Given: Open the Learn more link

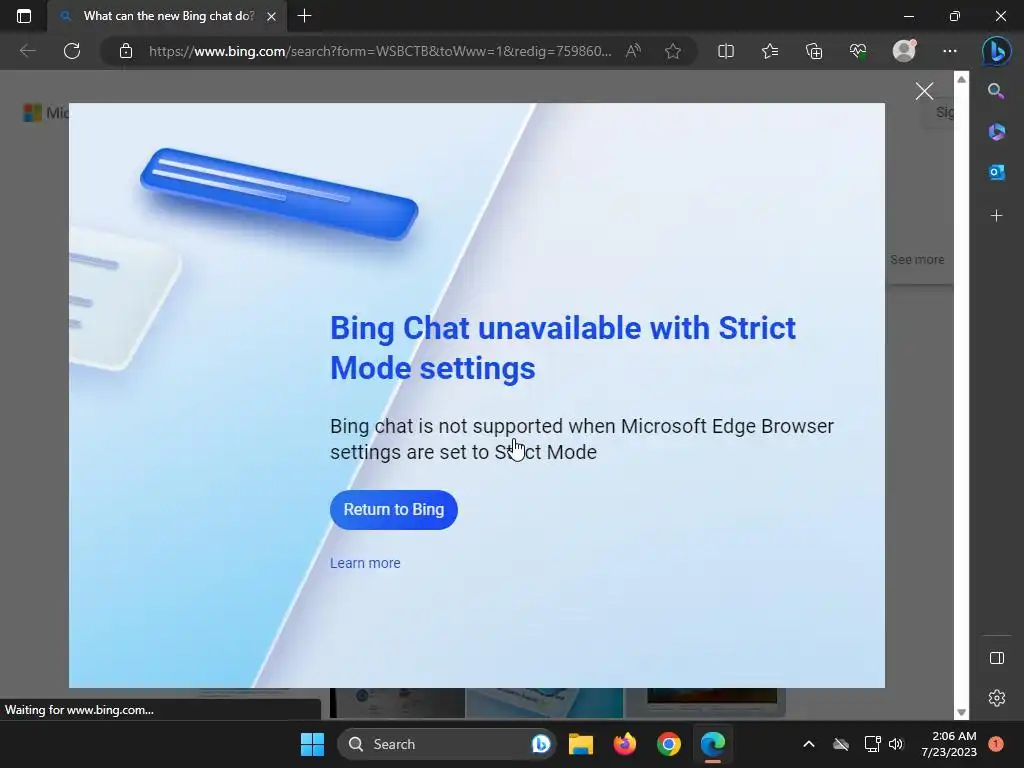Looking at the screenshot, I should 365,563.
